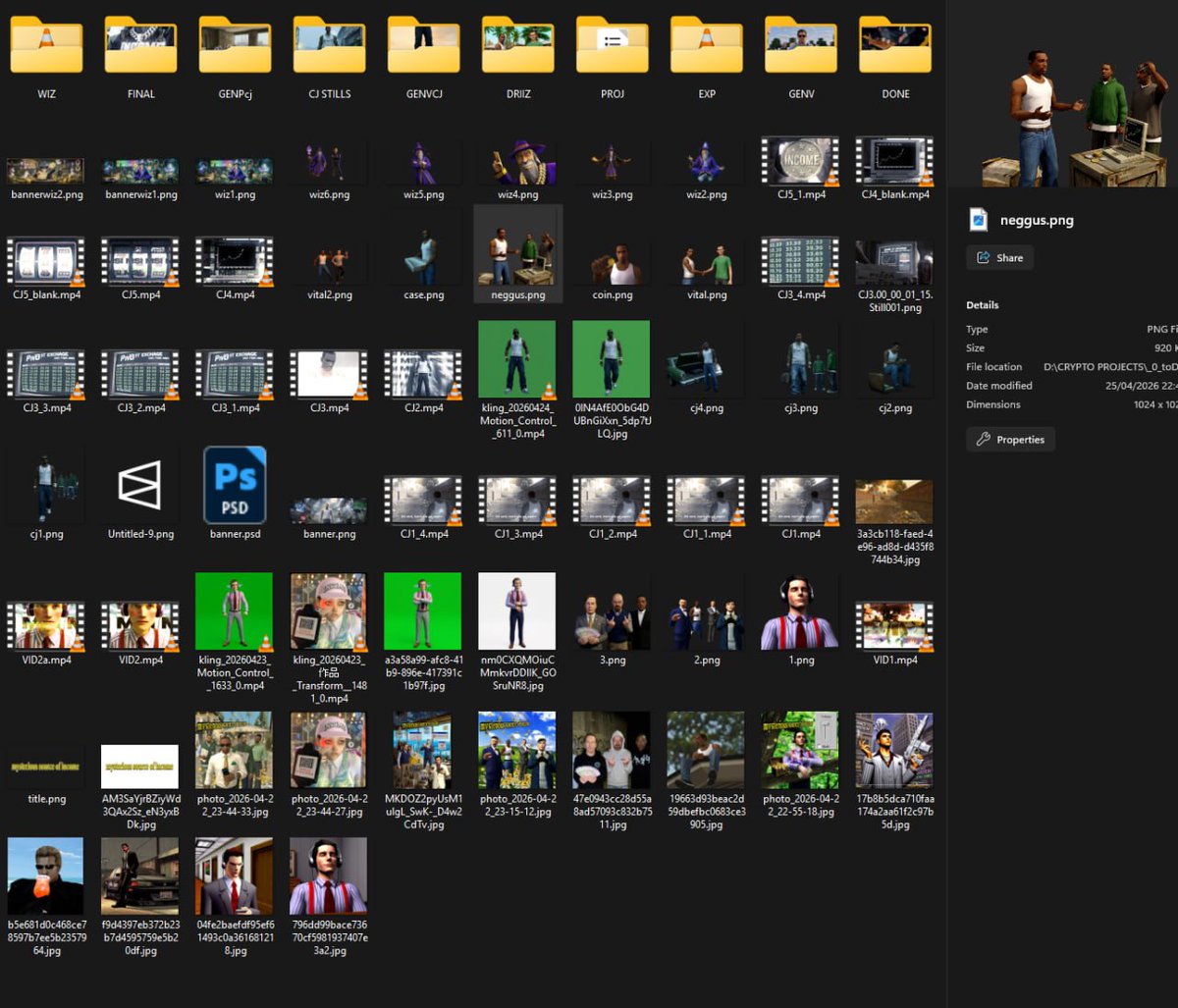Select the VID1.mp4 video file

[x=894, y=626]
